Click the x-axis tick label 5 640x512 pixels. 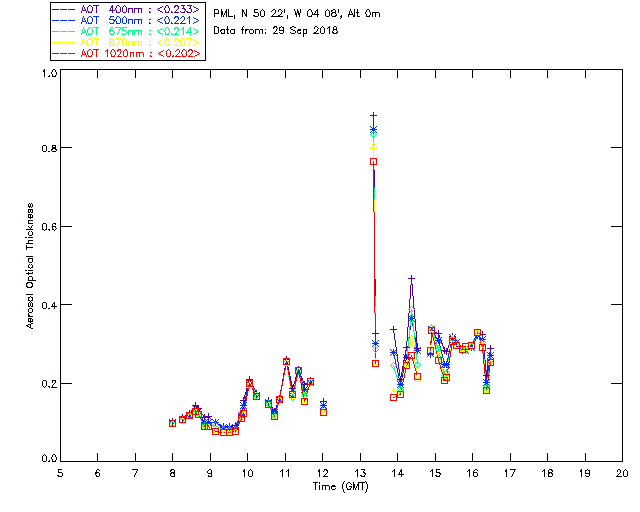pos(60,473)
